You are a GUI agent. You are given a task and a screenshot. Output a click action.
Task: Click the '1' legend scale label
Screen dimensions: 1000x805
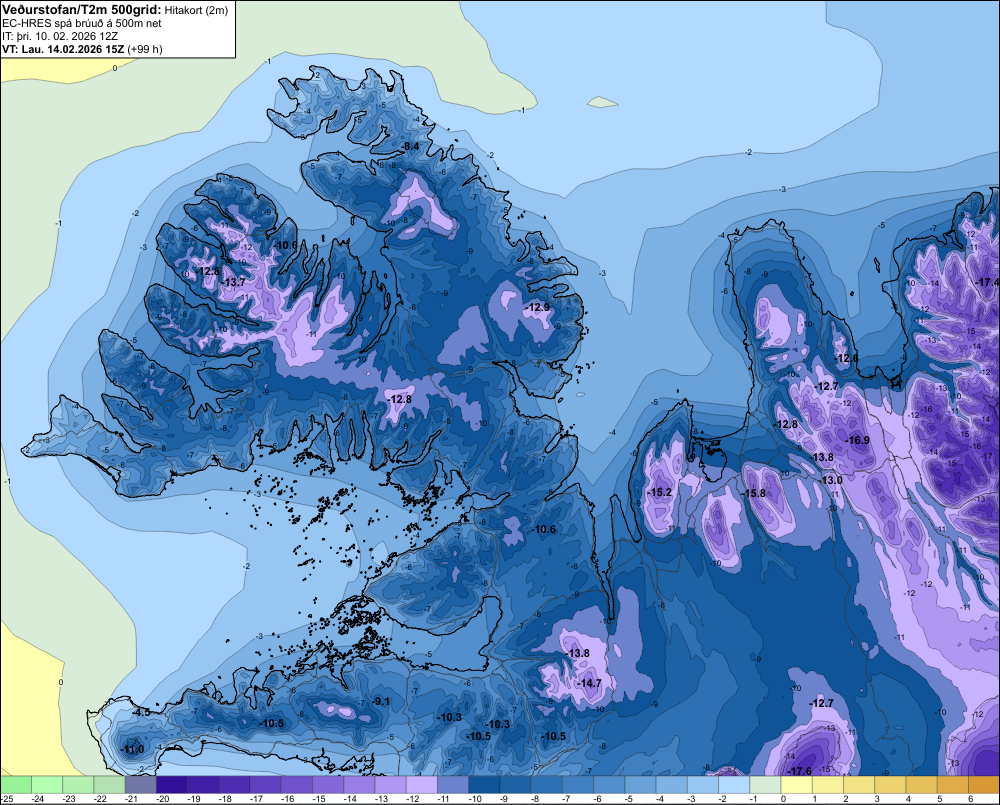[815, 799]
